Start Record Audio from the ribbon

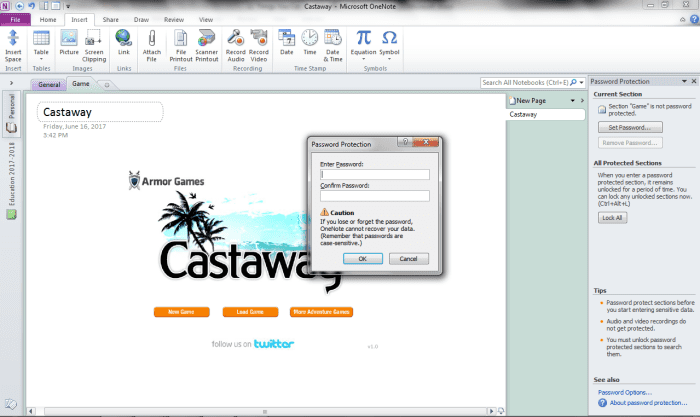(236, 42)
